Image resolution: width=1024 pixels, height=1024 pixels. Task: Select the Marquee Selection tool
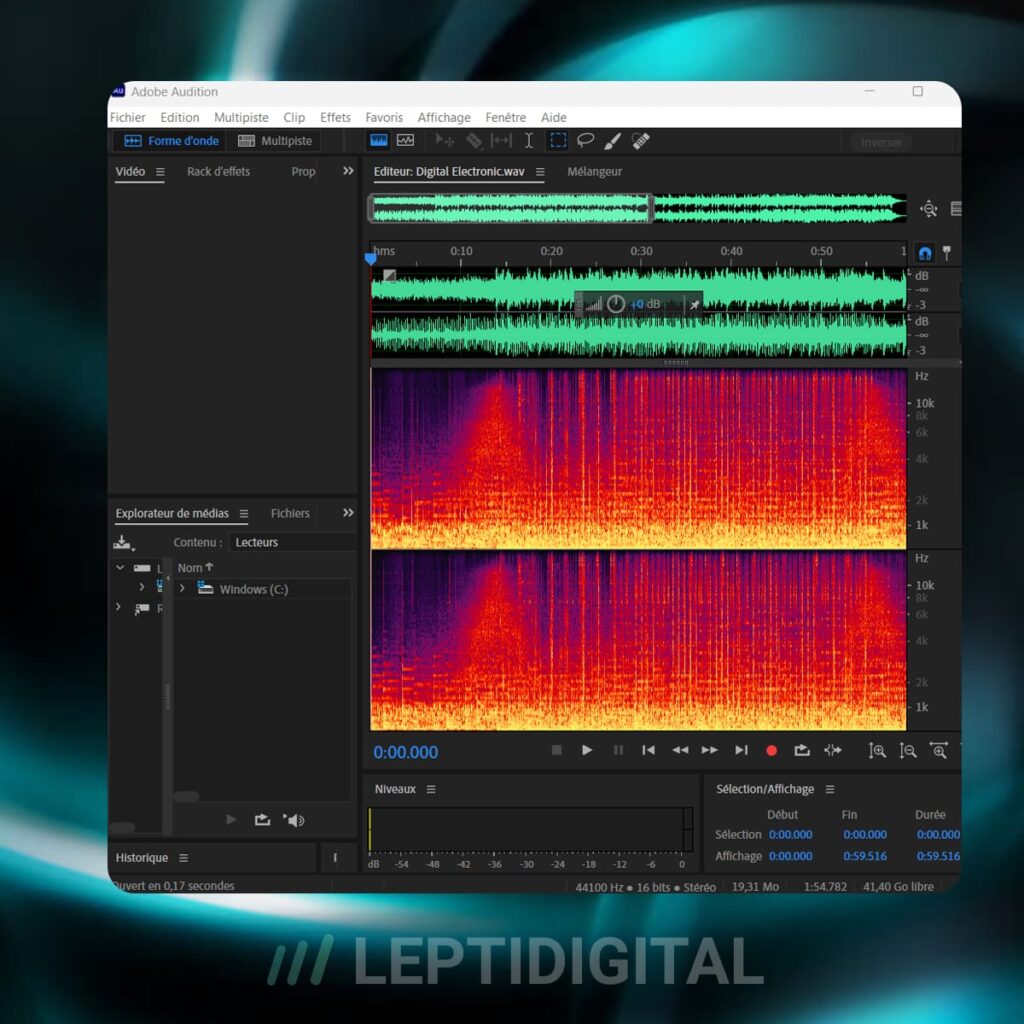(558, 140)
